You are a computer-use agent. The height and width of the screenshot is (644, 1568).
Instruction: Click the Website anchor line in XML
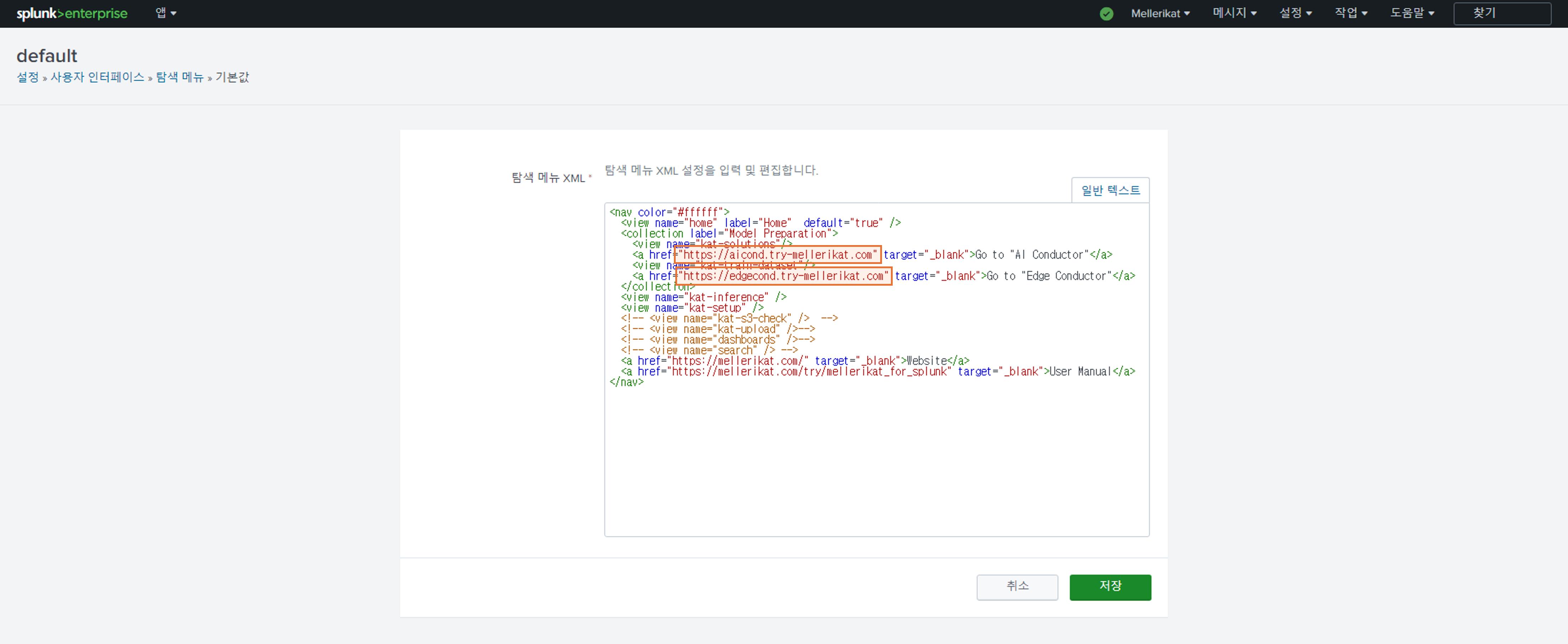tap(795, 361)
